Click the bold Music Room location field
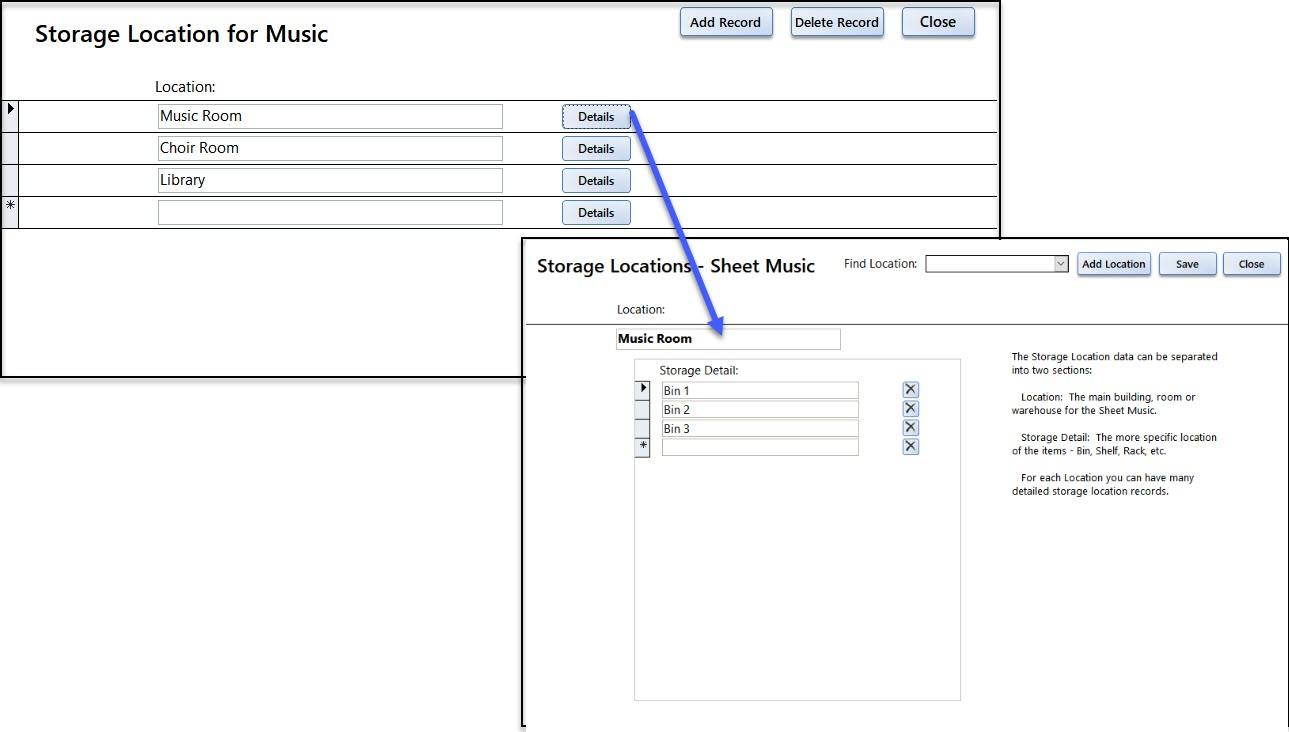The height and width of the screenshot is (732, 1289). (x=728, y=339)
